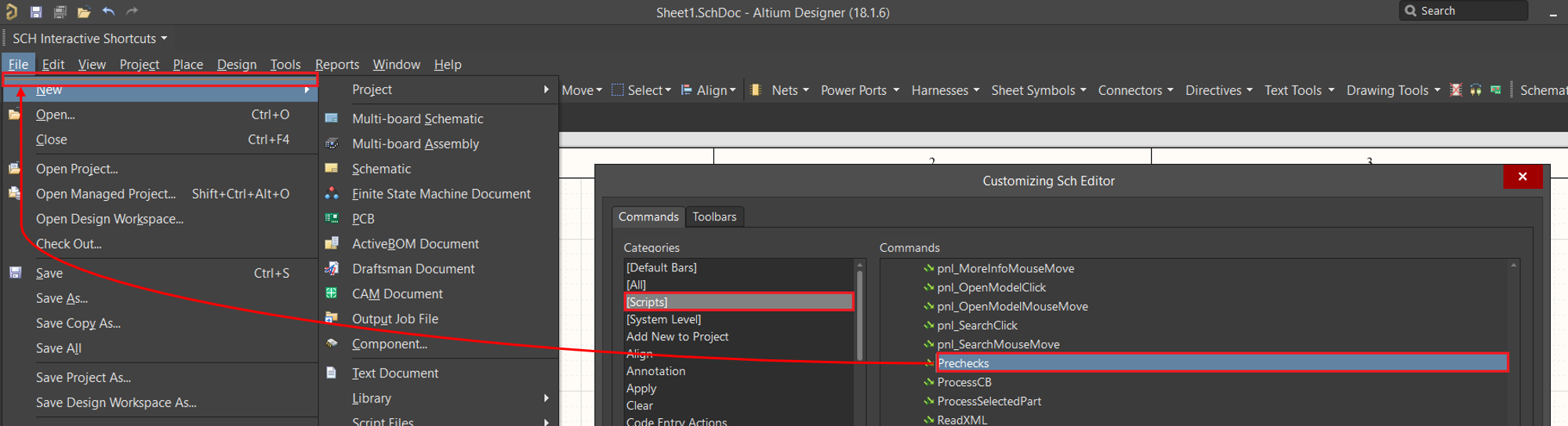
Task: Click the Open folder icon in title bar
Action: click(84, 12)
